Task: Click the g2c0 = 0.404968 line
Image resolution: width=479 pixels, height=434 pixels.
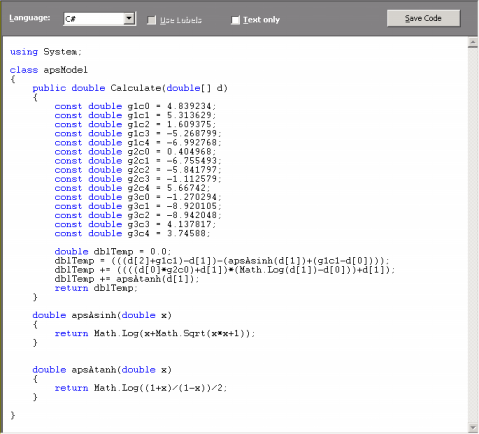Action: 135,152
